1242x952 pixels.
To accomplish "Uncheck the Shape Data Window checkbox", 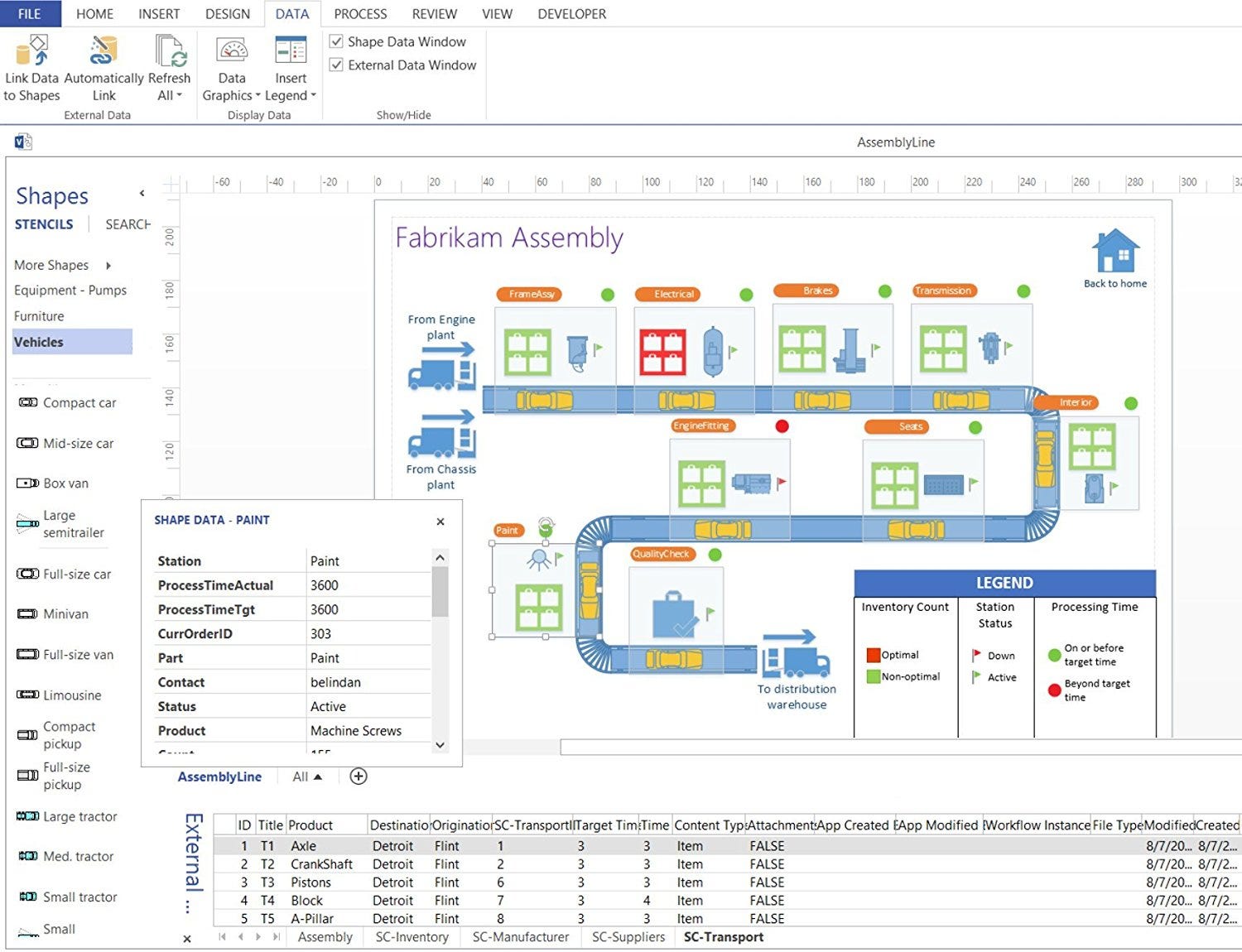I will coord(336,41).
